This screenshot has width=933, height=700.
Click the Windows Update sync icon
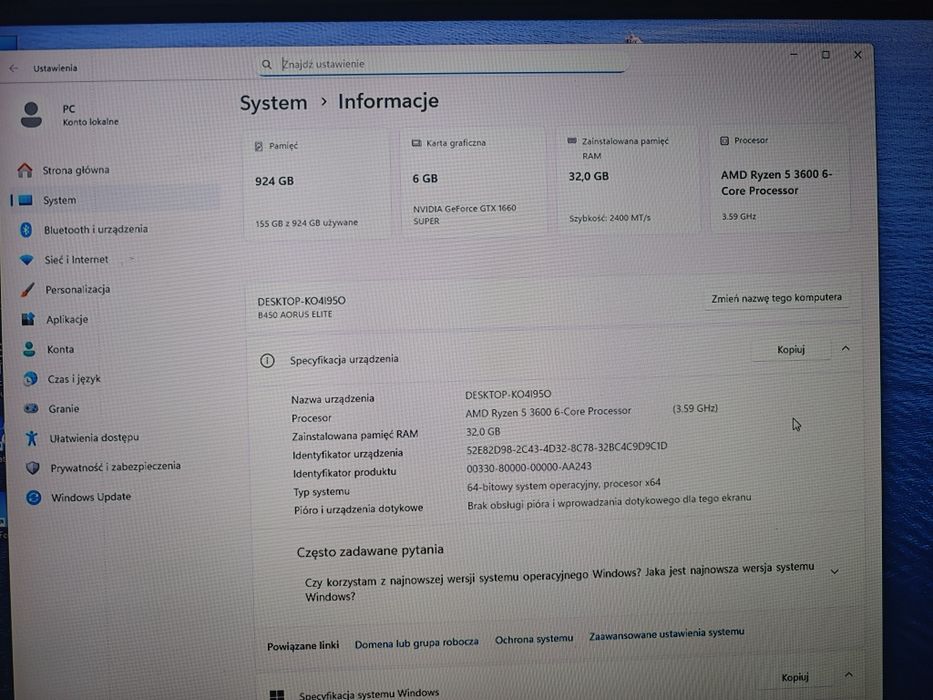pos(34,497)
